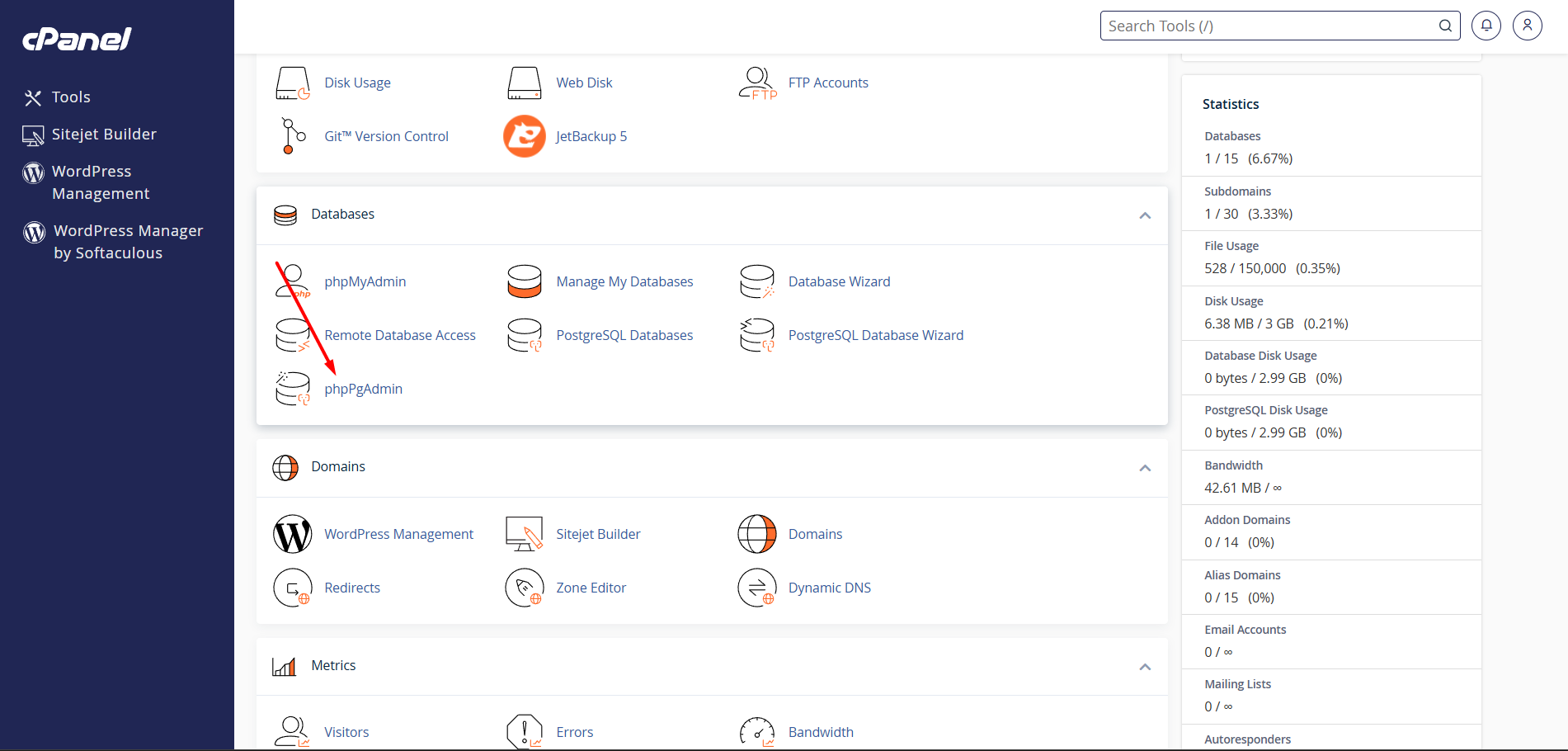Click the cPanel logo
This screenshot has height=751, width=1568.
[77, 39]
